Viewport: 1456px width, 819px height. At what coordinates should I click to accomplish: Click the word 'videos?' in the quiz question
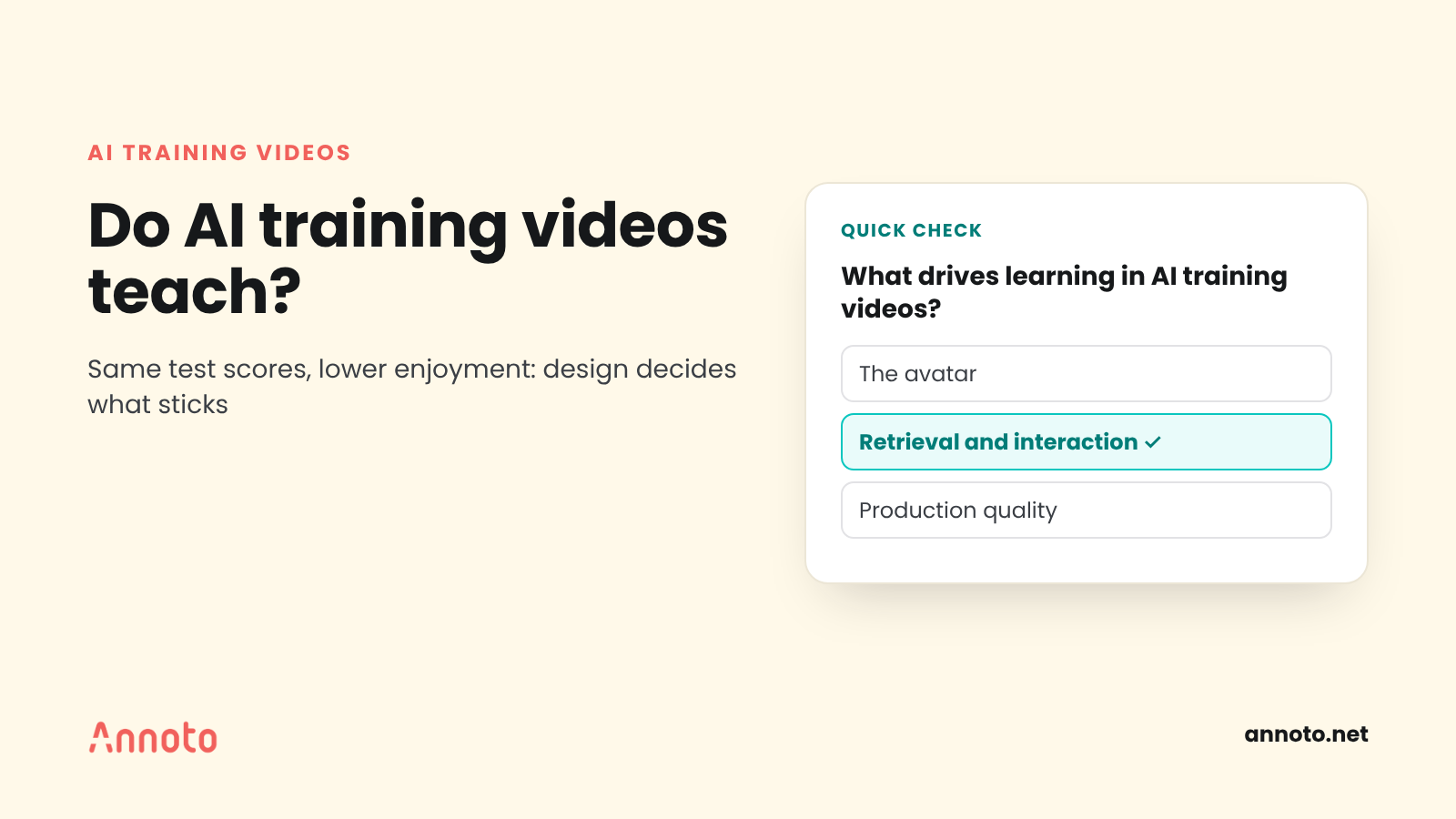click(891, 309)
